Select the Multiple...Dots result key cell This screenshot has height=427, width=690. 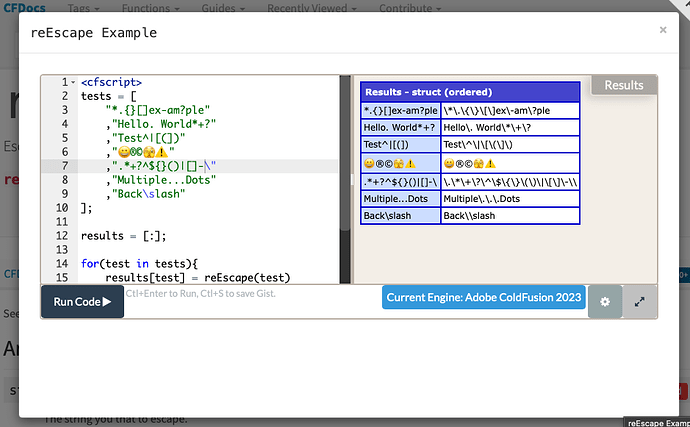pyautogui.click(x=400, y=199)
